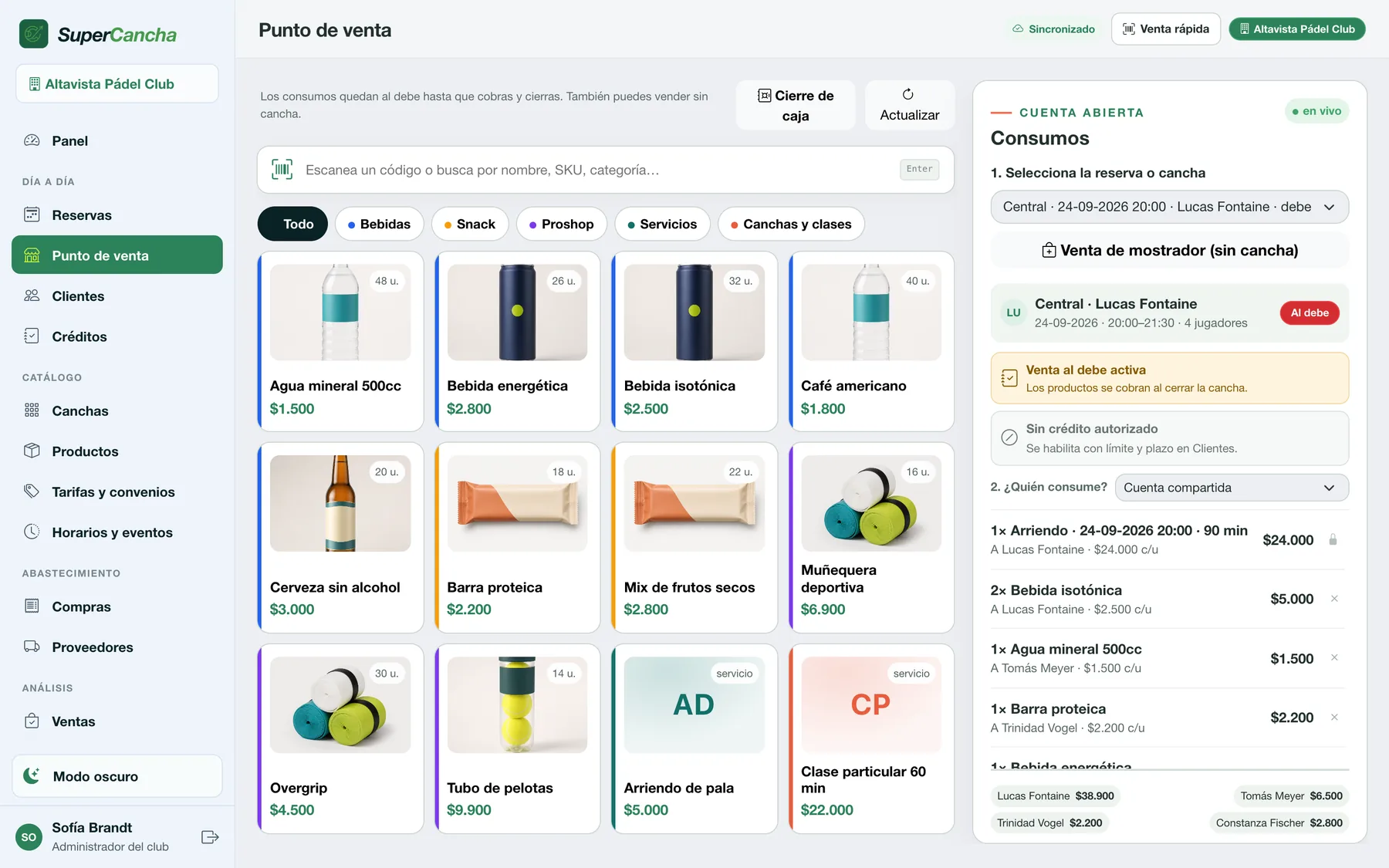1389x868 pixels.
Task: Click the Venta rápida button
Action: click(x=1165, y=29)
